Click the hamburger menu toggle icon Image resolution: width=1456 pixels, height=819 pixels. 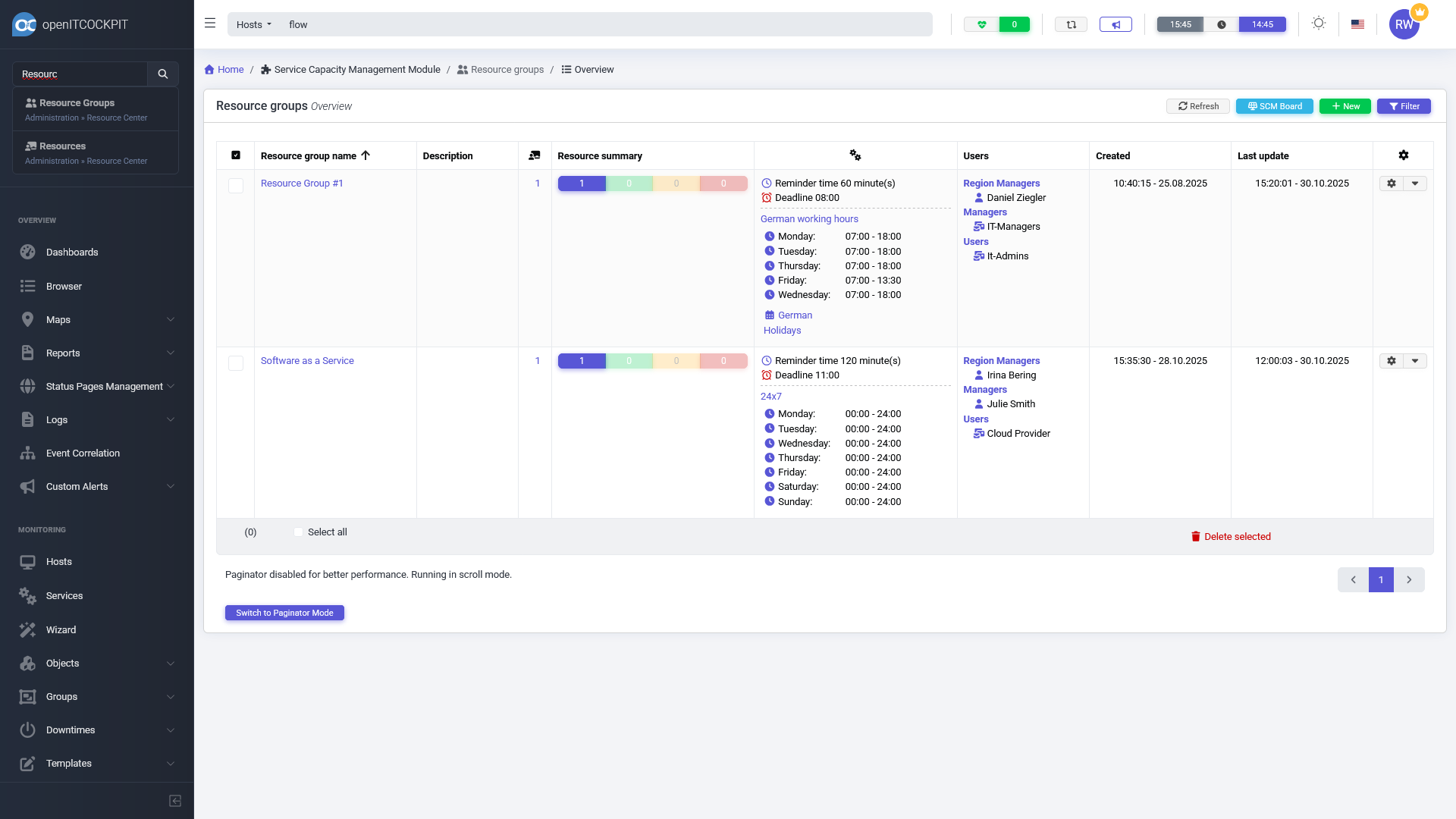[x=210, y=24]
